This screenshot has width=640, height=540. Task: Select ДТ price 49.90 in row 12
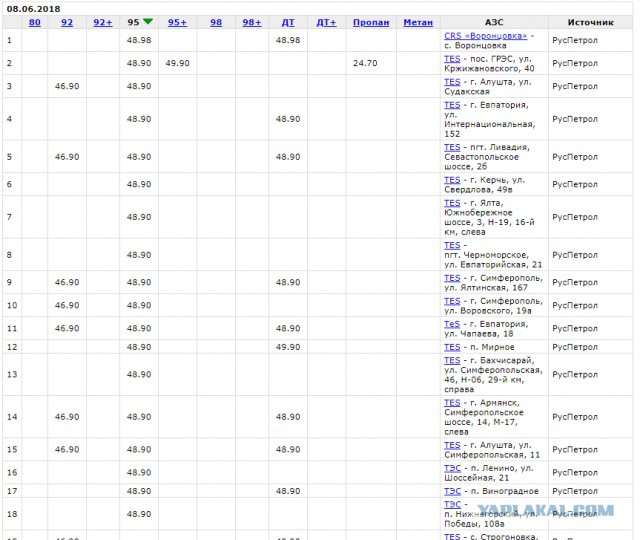[288, 347]
